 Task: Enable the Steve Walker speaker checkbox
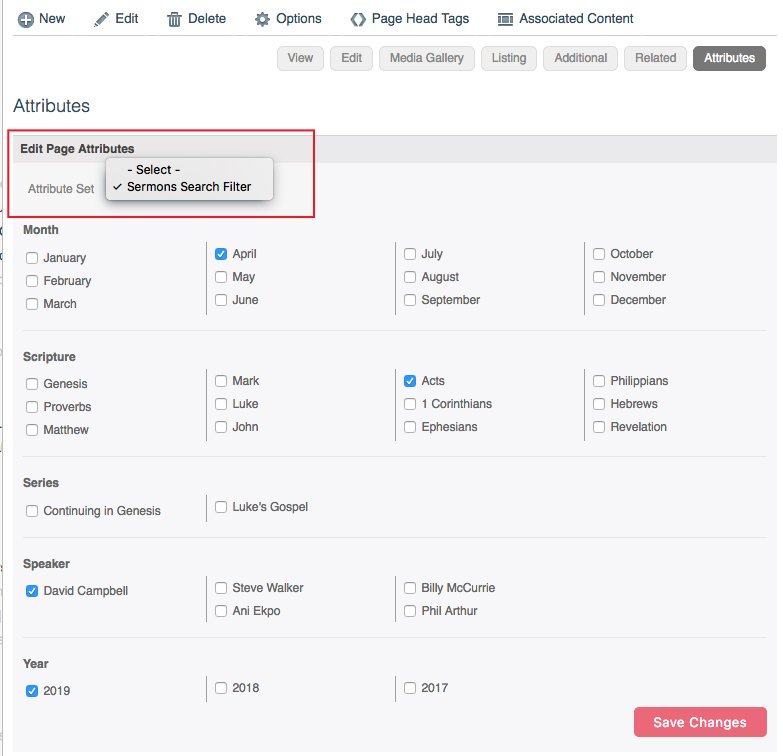[x=221, y=588]
